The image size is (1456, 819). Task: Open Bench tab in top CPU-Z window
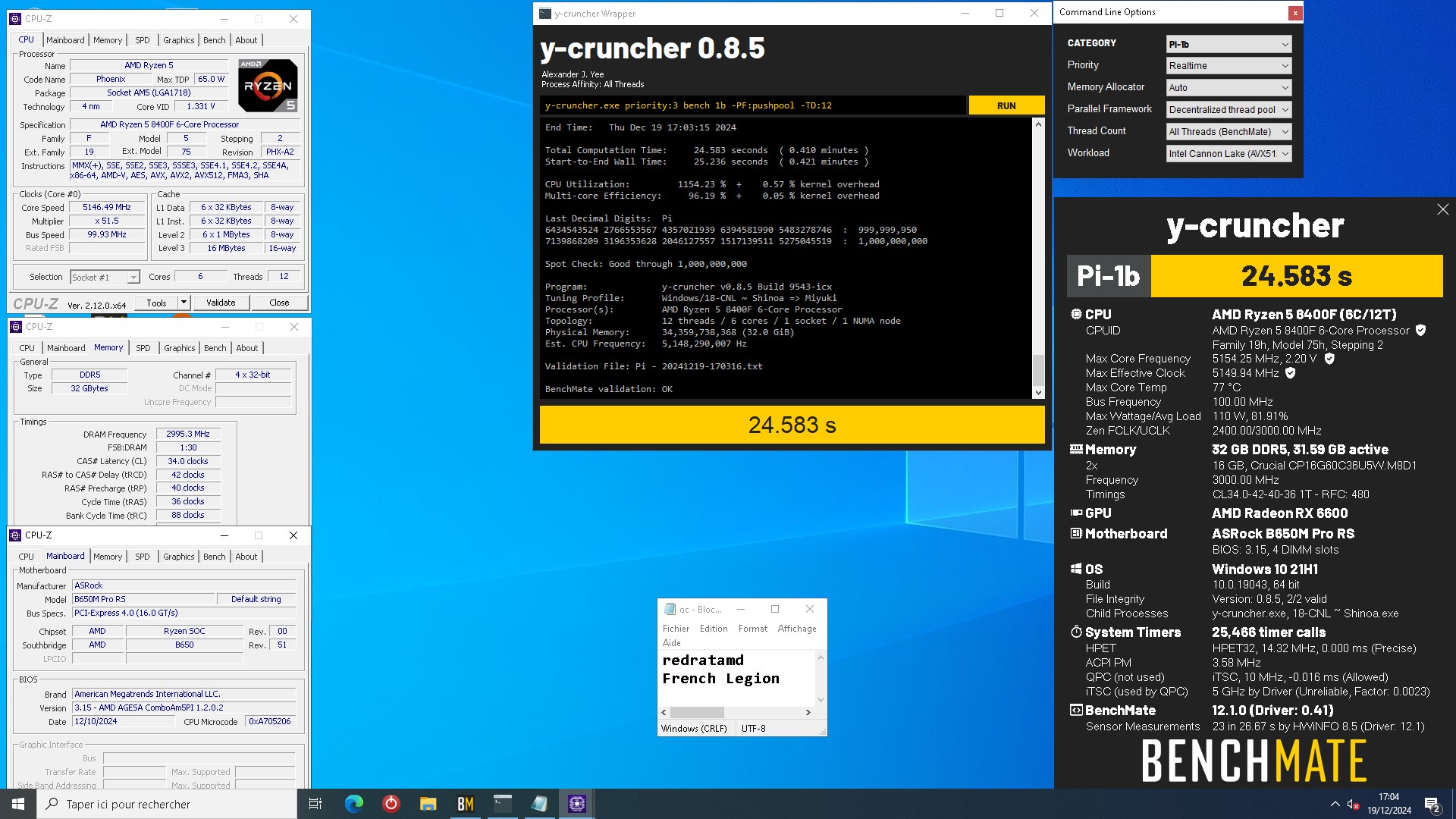tap(215, 40)
